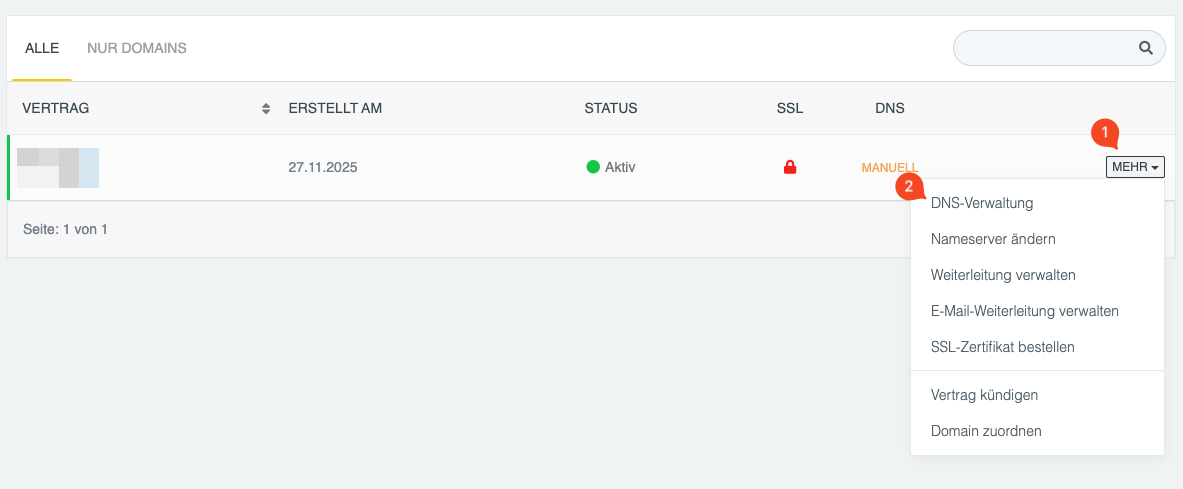
Task: Sort by the Vertrag column arrows
Action: point(265,108)
